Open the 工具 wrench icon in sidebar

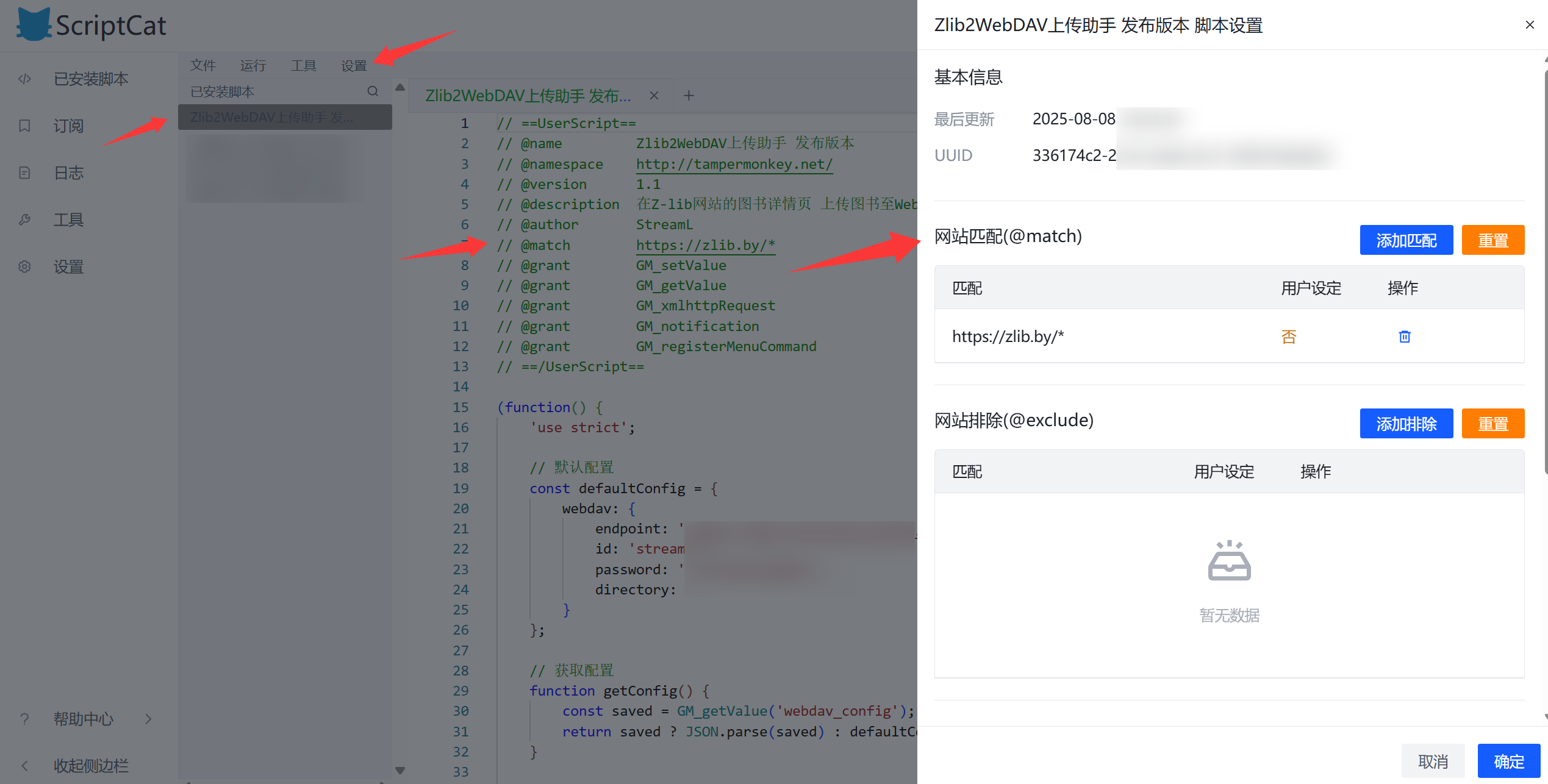tap(24, 219)
